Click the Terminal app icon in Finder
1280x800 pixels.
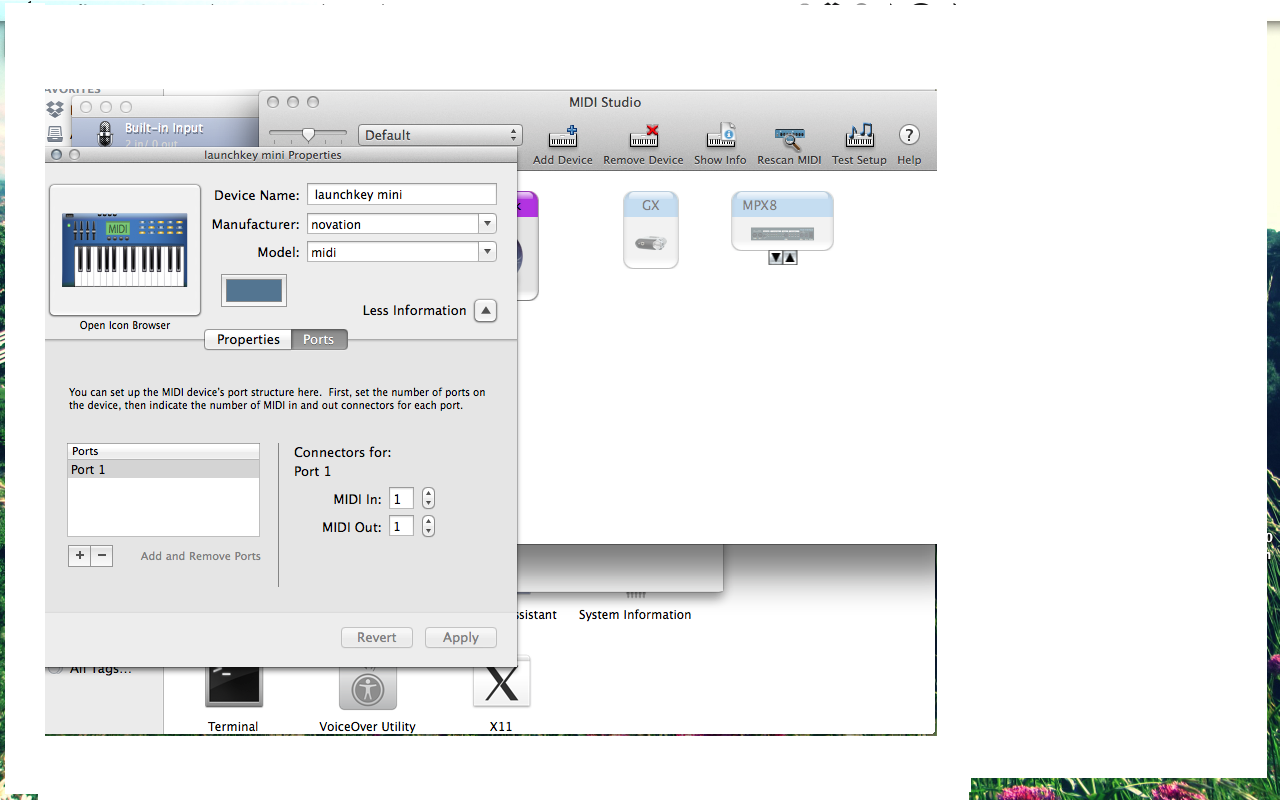point(233,686)
